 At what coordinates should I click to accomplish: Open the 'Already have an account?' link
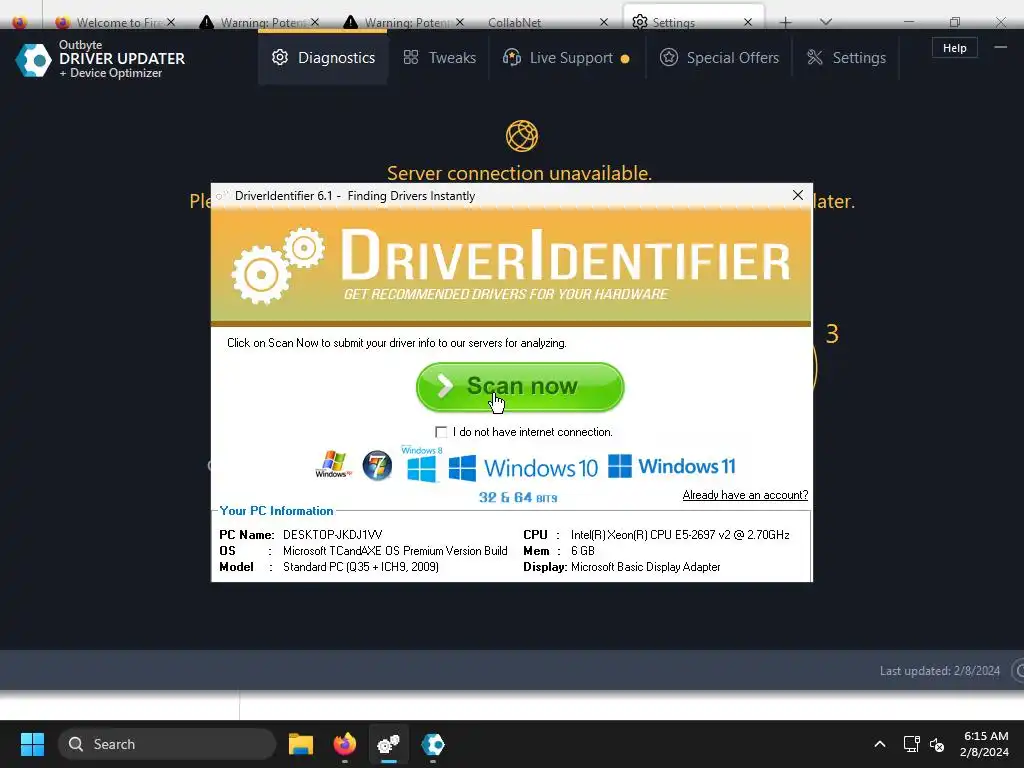click(x=745, y=495)
